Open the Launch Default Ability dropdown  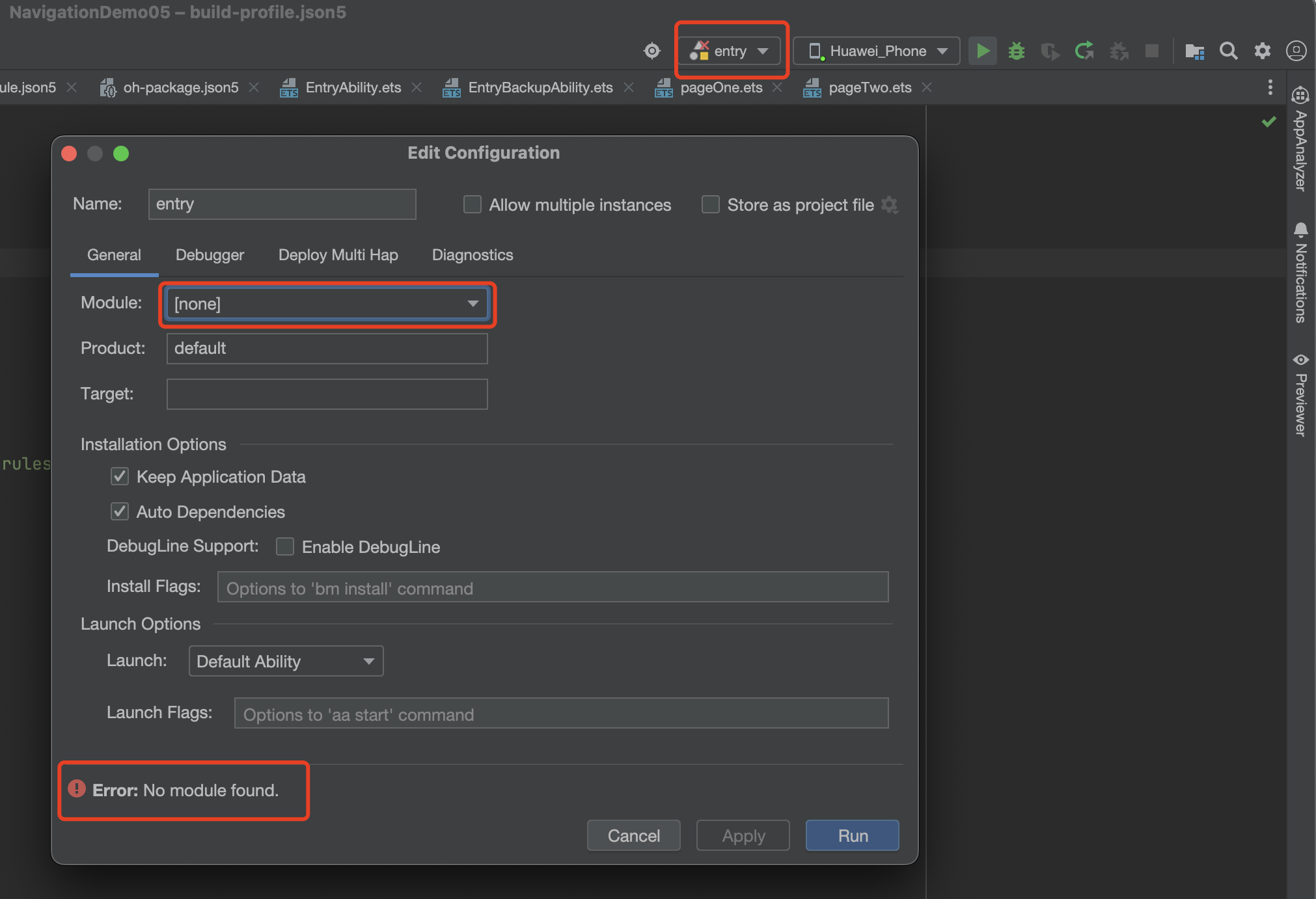pyautogui.click(x=286, y=662)
